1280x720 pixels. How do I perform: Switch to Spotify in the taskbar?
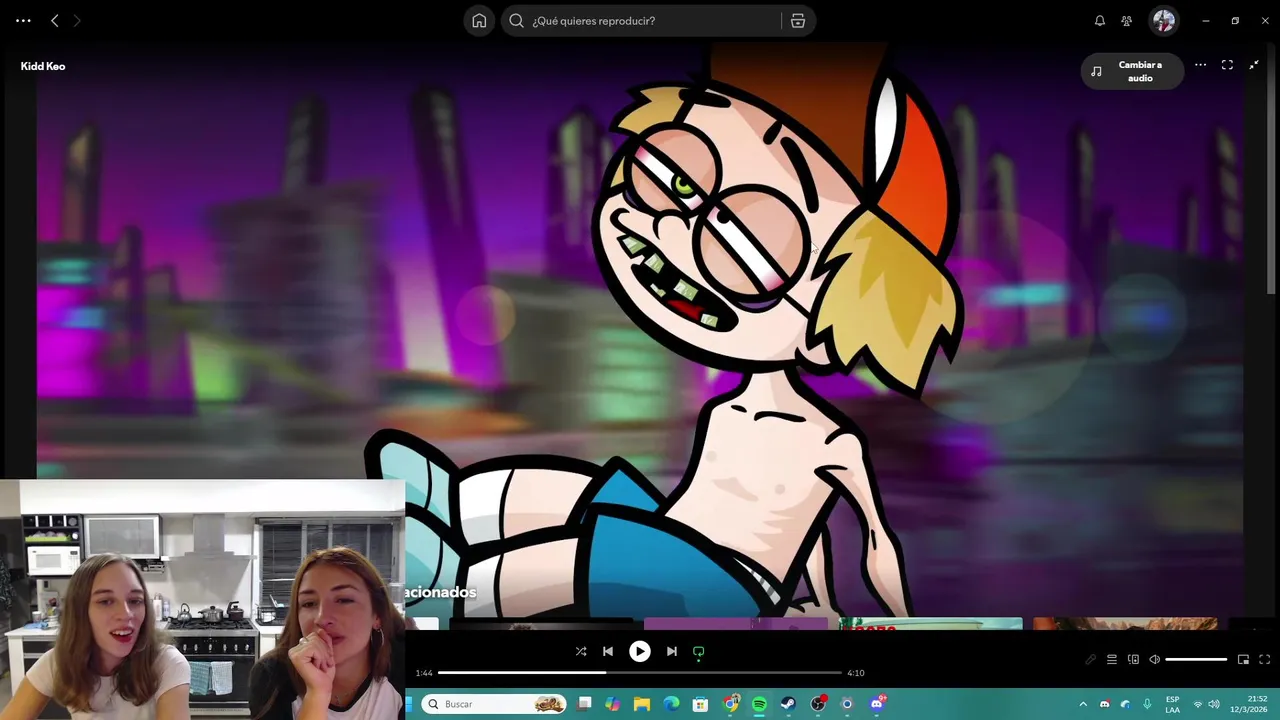tap(759, 704)
